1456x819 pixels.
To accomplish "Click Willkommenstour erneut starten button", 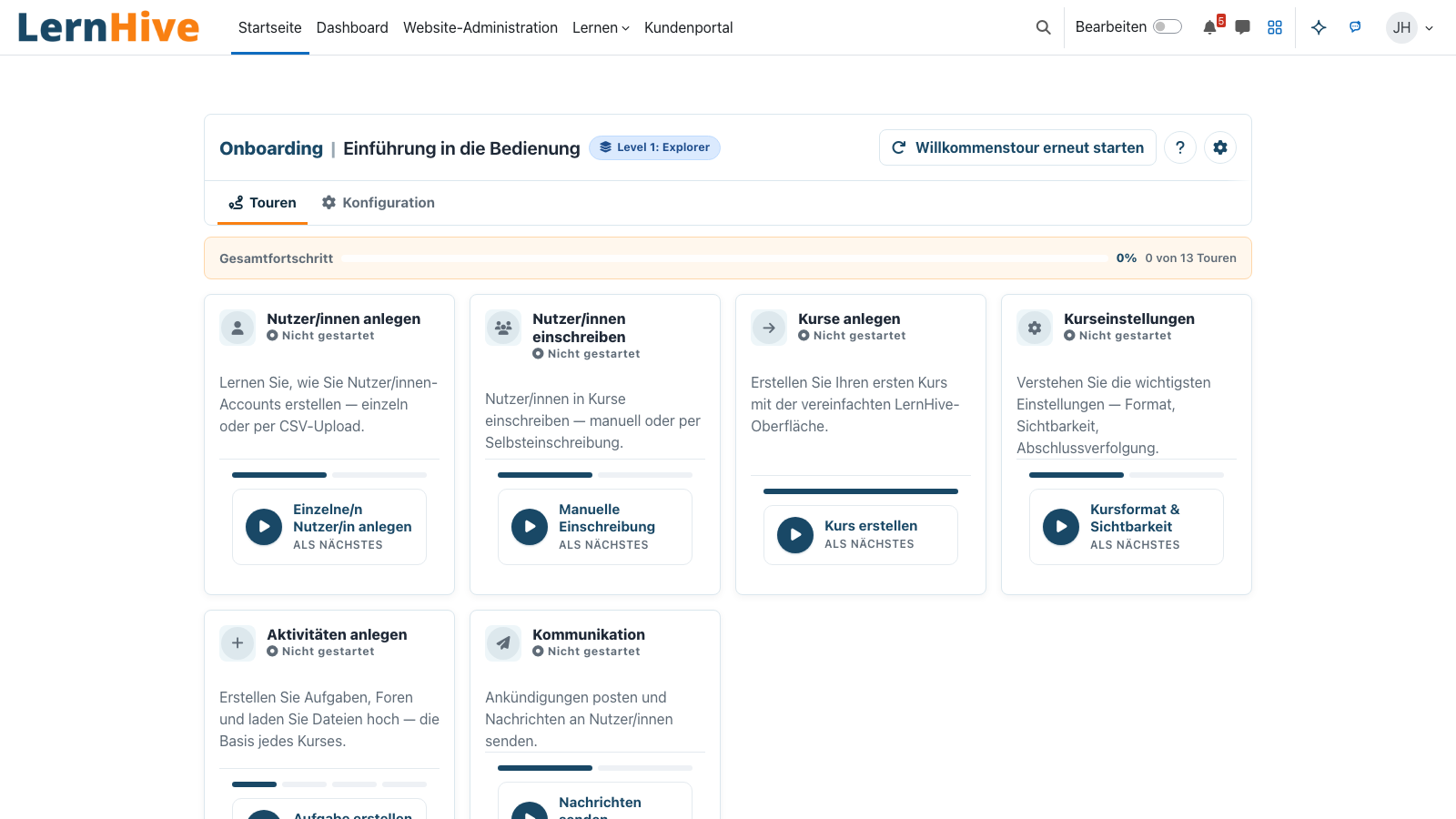I will click(x=1017, y=147).
